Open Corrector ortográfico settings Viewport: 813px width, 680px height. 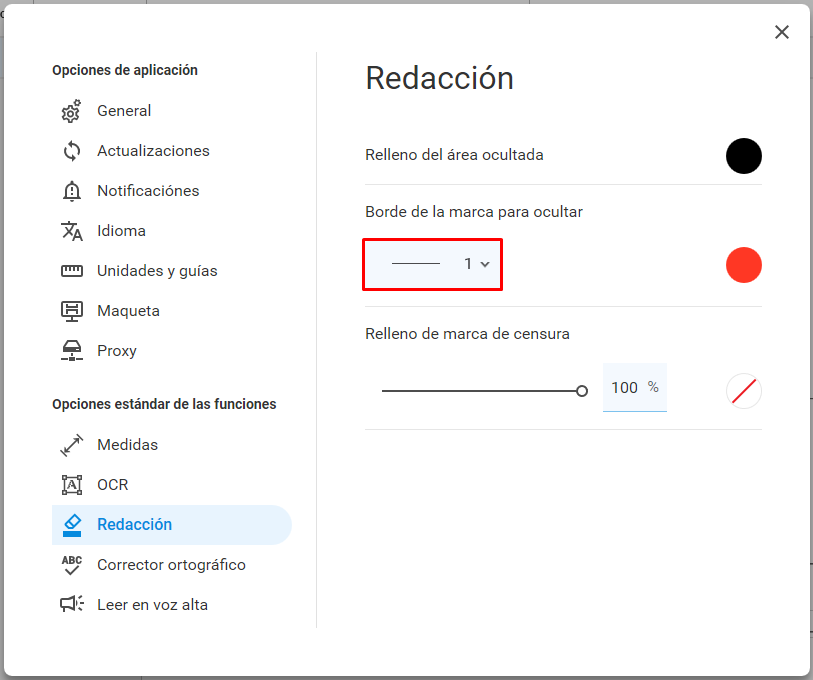pos(172,565)
